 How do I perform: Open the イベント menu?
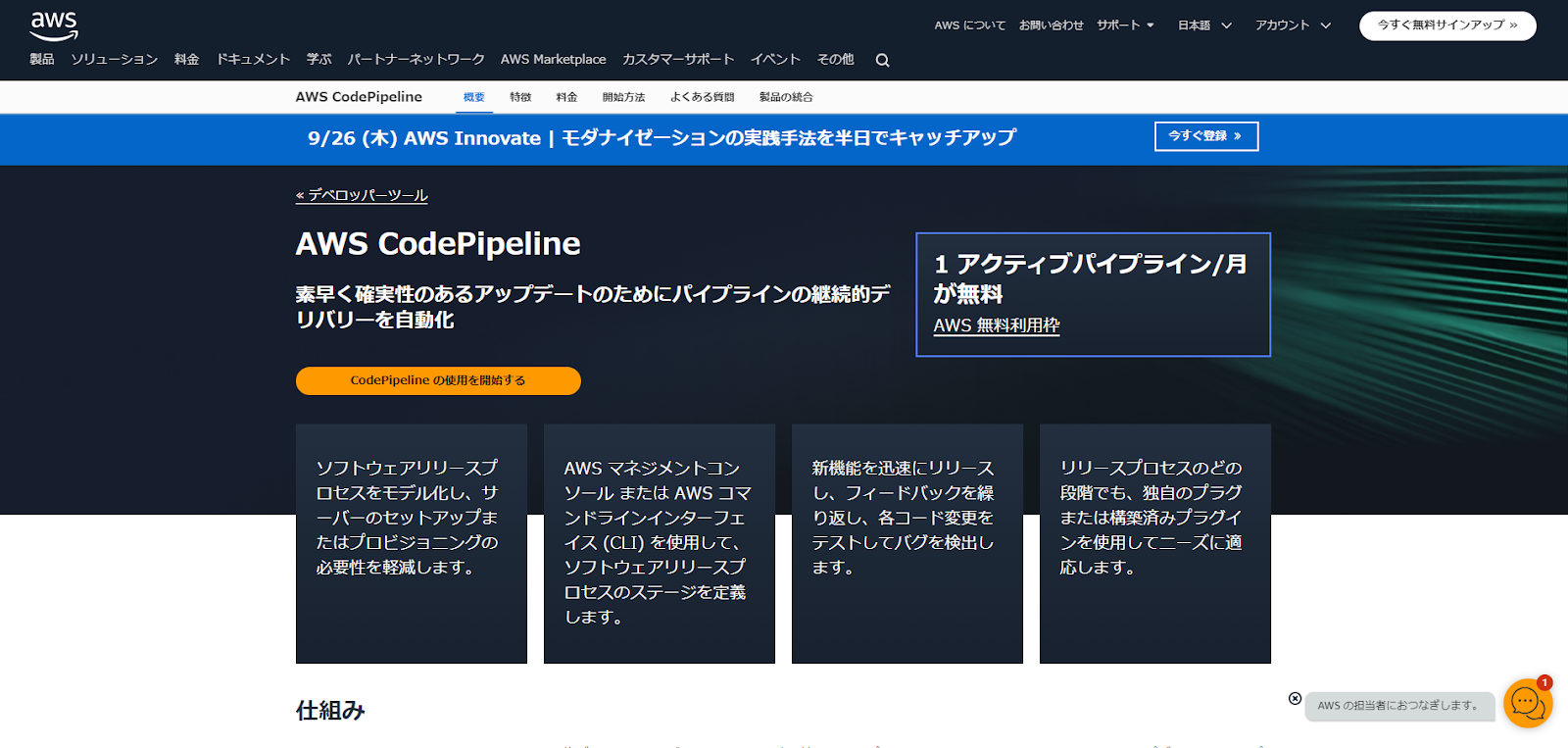click(x=775, y=59)
